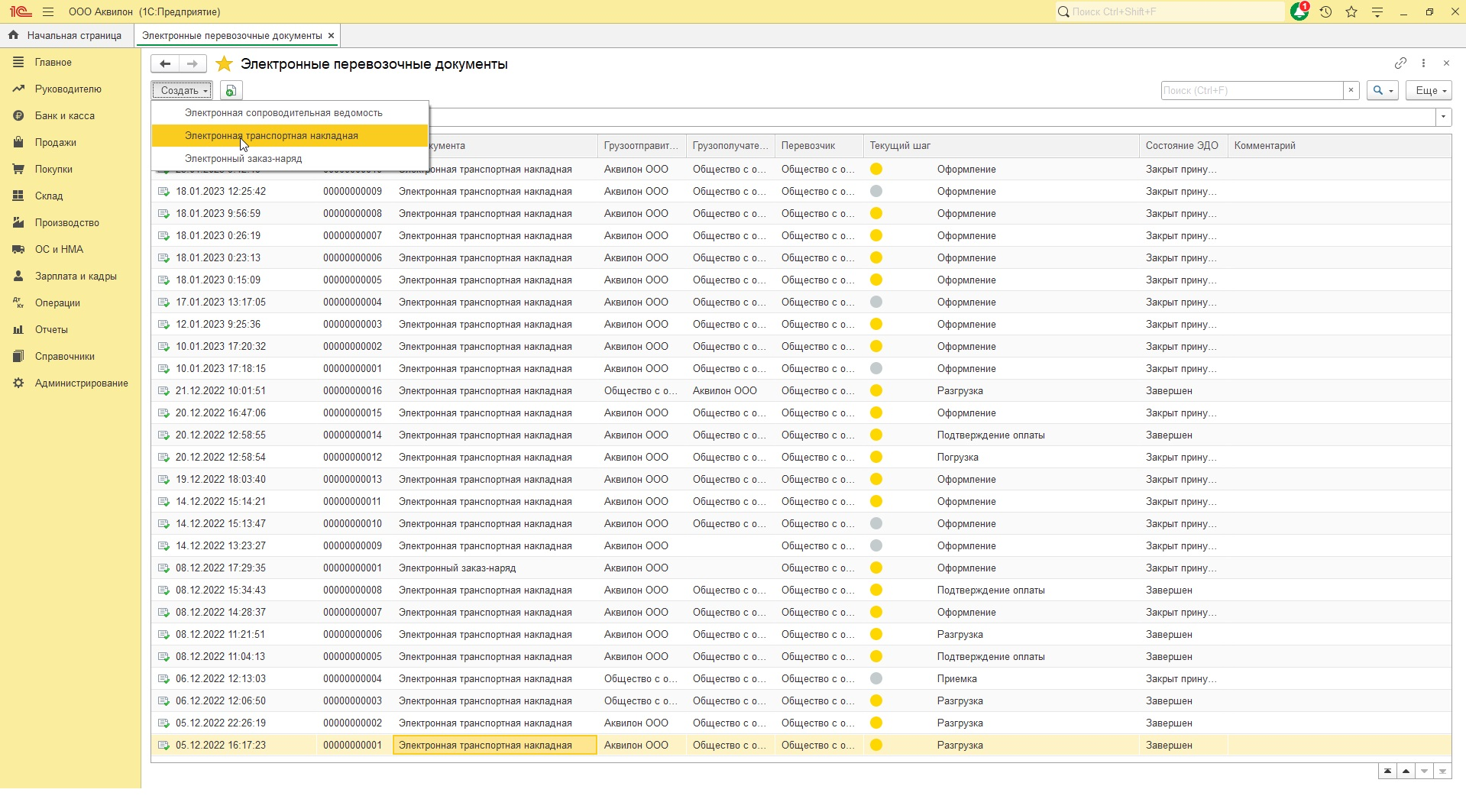Click in the Поиск (Ctrl+F) list search field
This screenshot has height=812, width=1466.
[1251, 91]
